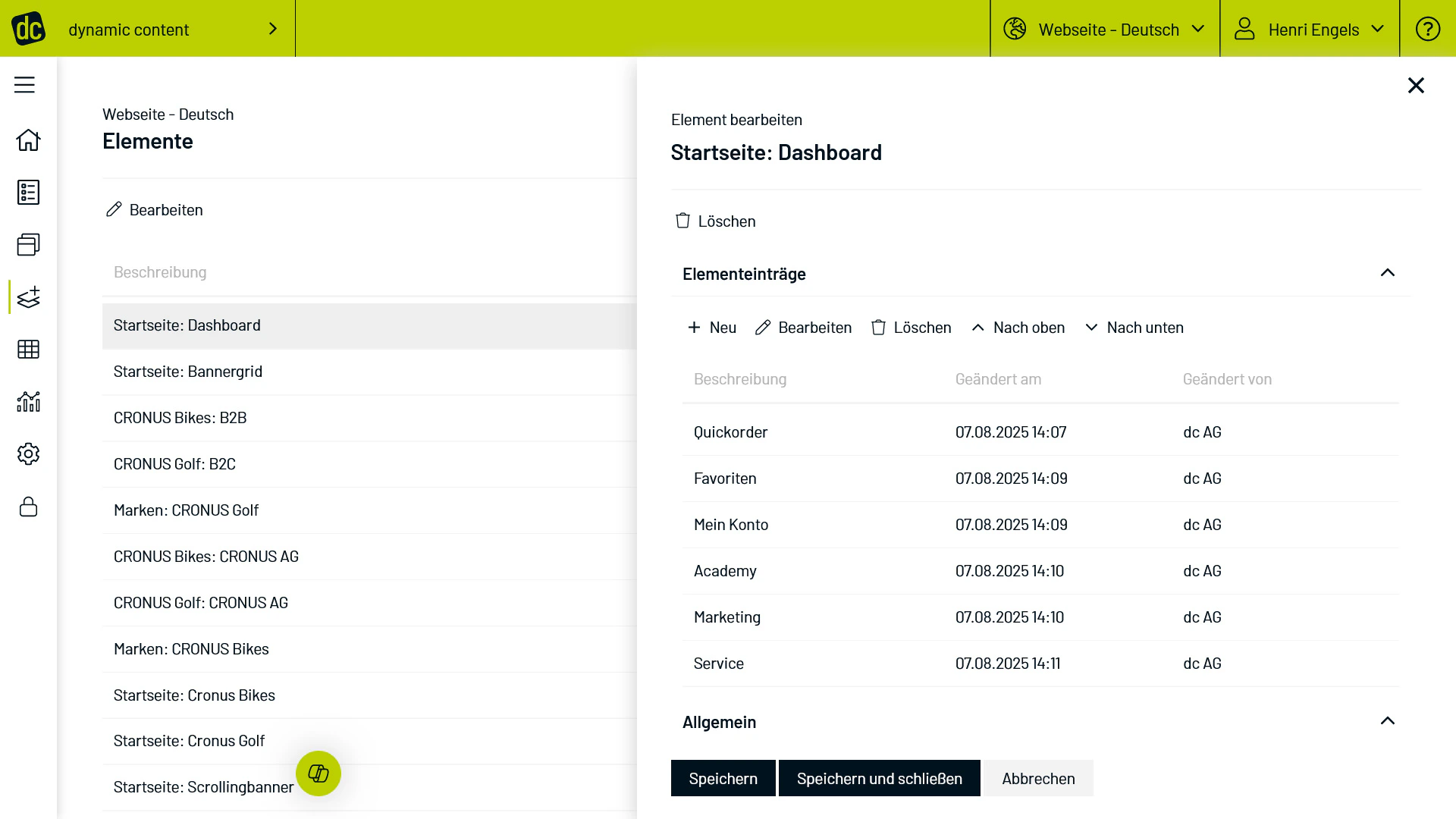Open the settings gear icon in sidebar
Image resolution: width=1456 pixels, height=819 pixels.
pyautogui.click(x=28, y=453)
